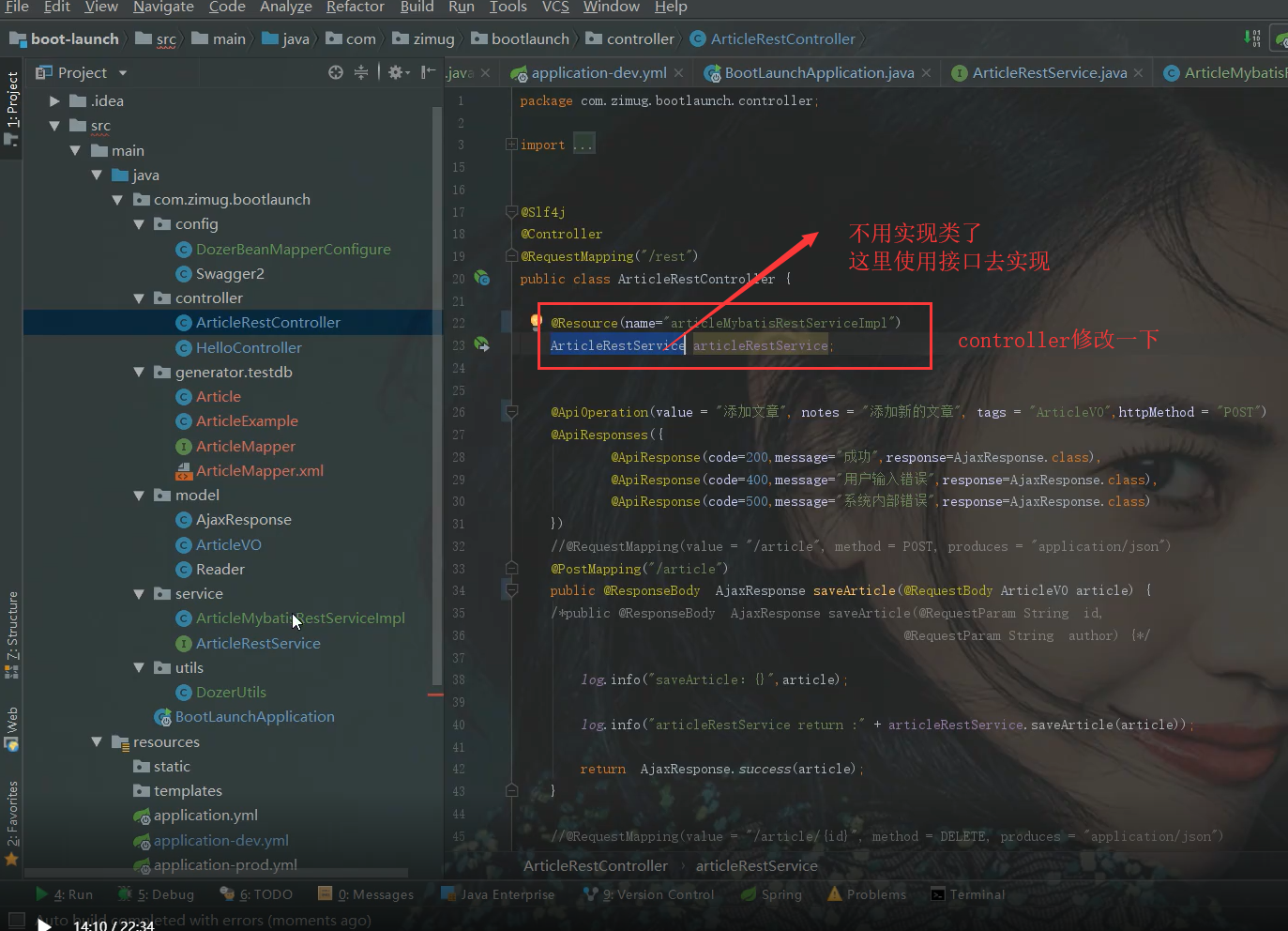Select ArticleRestService interface in project tree
The image size is (1288, 931).
click(258, 643)
